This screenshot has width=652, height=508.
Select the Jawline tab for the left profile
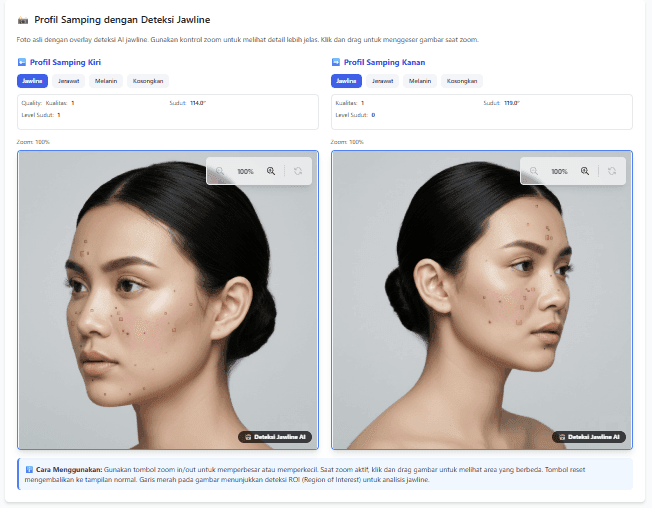pyautogui.click(x=33, y=81)
